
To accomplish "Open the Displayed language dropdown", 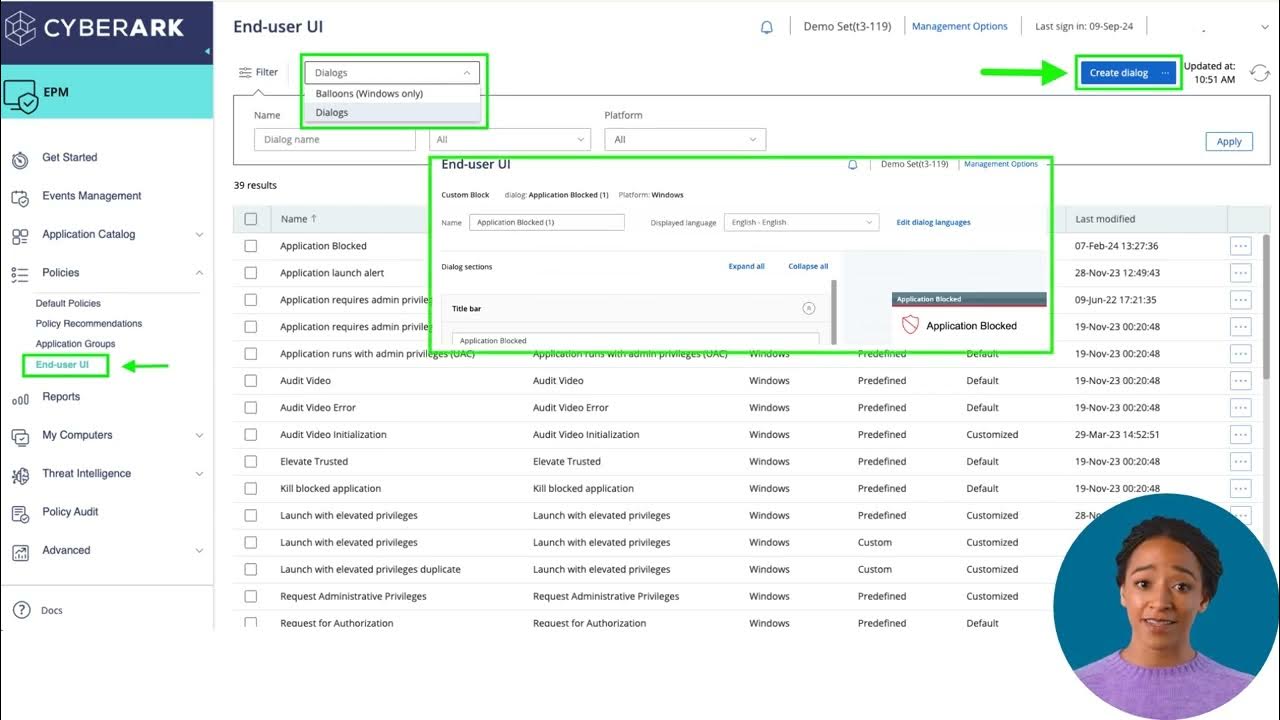I will (801, 222).
